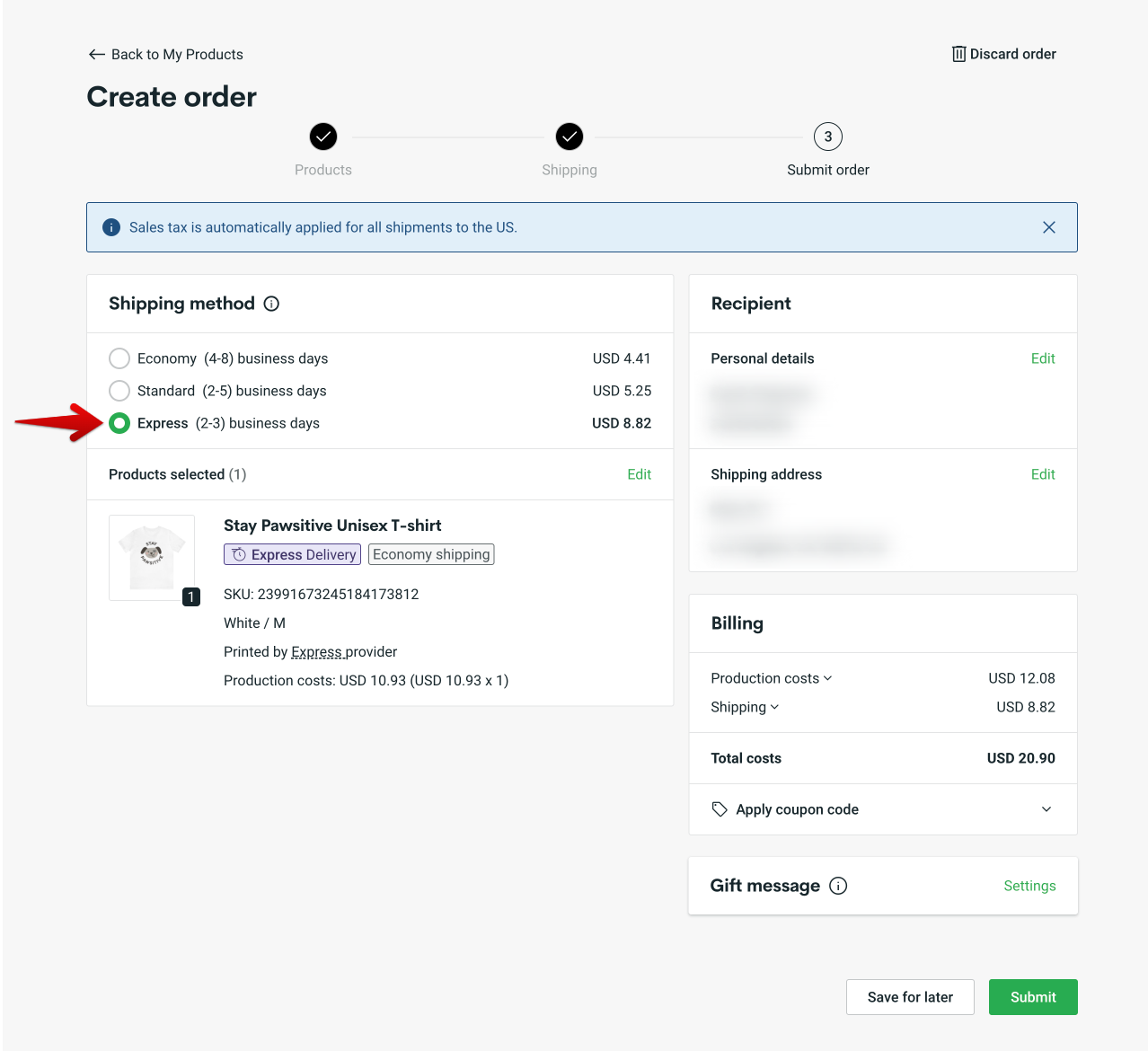Click the Shipping step checkmark icon
The image size is (1148, 1051).
click(x=569, y=137)
